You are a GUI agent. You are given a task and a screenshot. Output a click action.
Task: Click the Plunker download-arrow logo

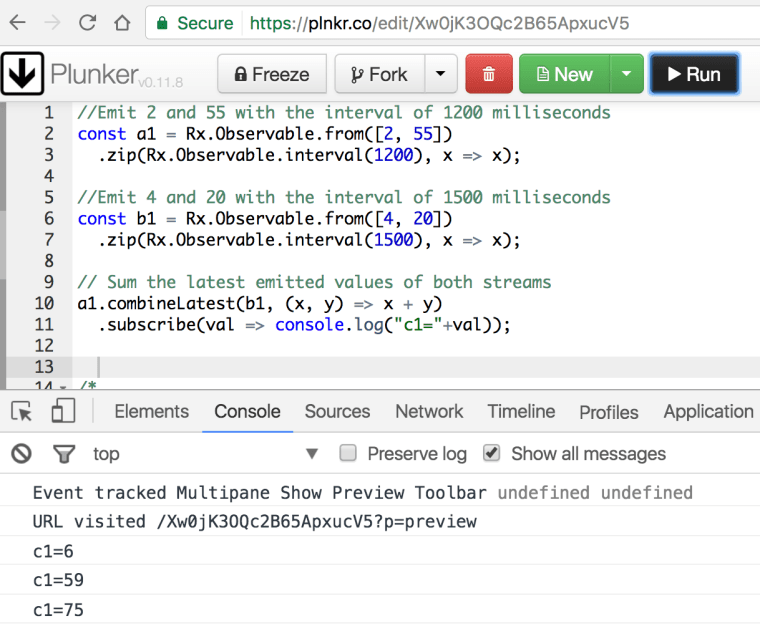(x=21, y=74)
